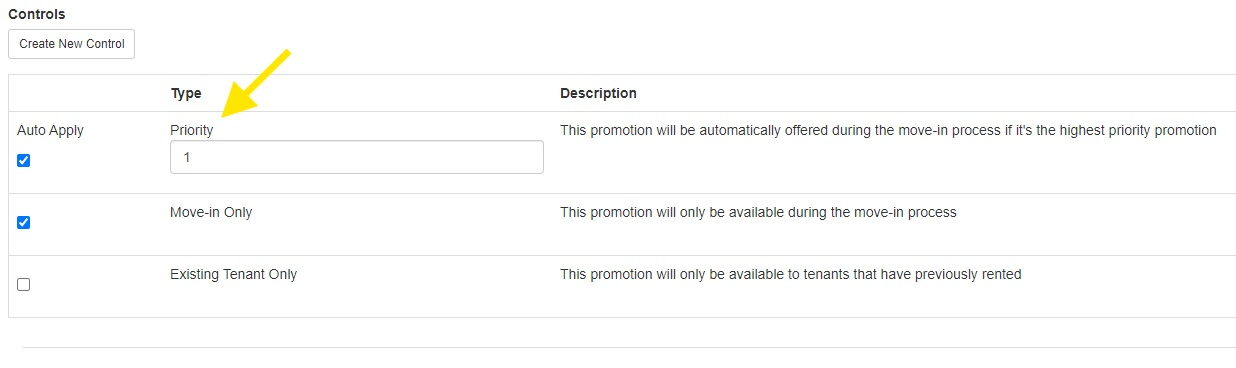The width and height of the screenshot is (1236, 368).
Task: Enable the Existing Tenant Only checkbox
Action: click(x=24, y=284)
